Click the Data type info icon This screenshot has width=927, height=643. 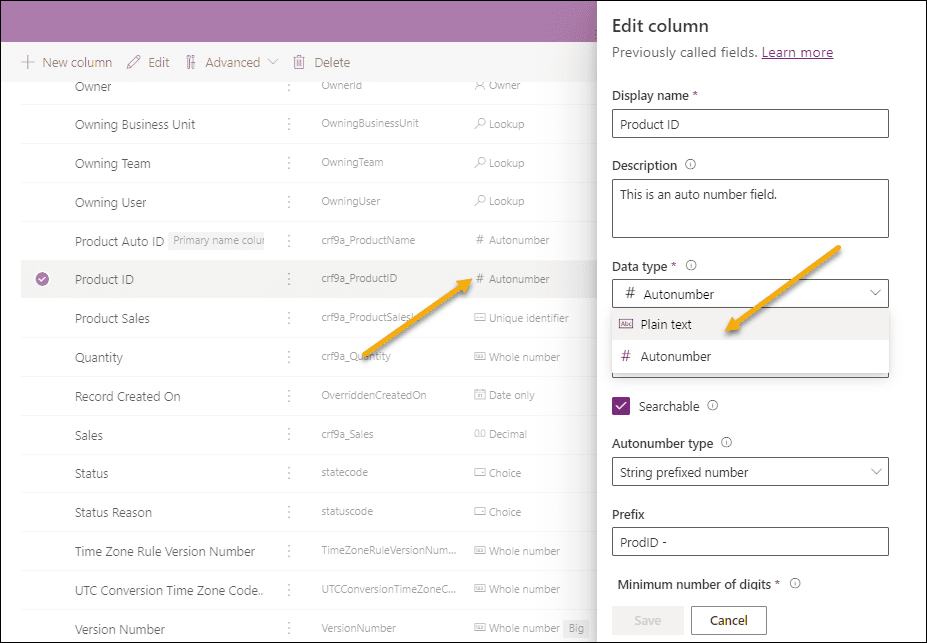coord(691,265)
